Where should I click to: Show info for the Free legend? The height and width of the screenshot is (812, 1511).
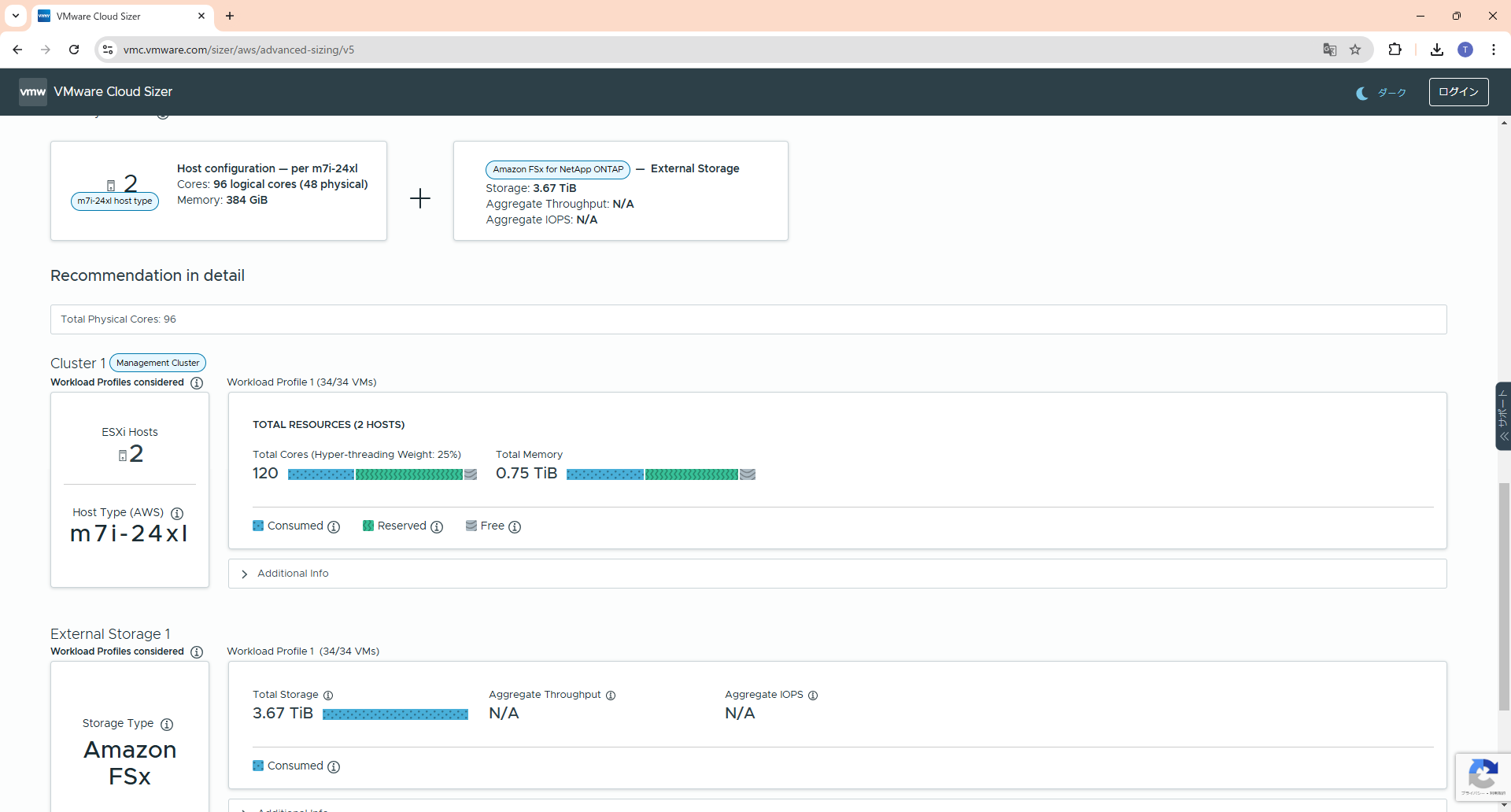click(515, 526)
